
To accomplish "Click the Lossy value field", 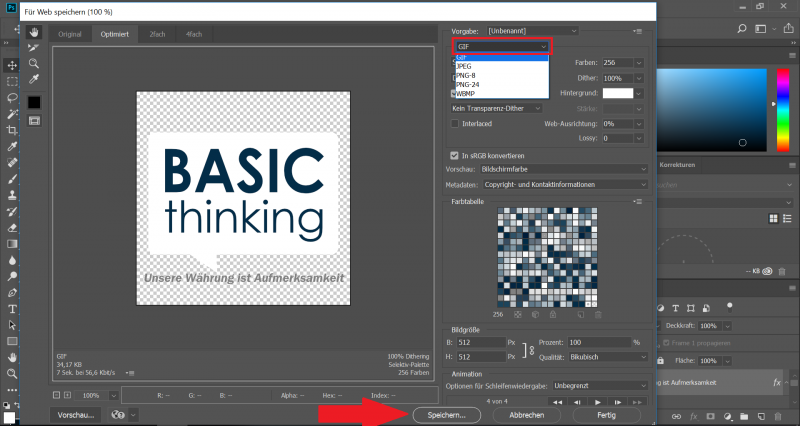I will coord(618,138).
